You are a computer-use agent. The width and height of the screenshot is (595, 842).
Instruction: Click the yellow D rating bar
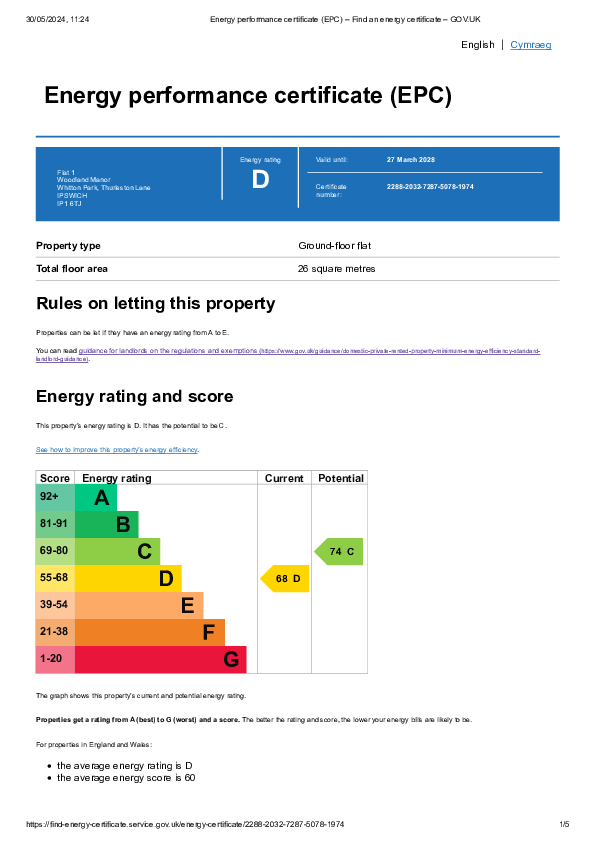[x=128, y=578]
